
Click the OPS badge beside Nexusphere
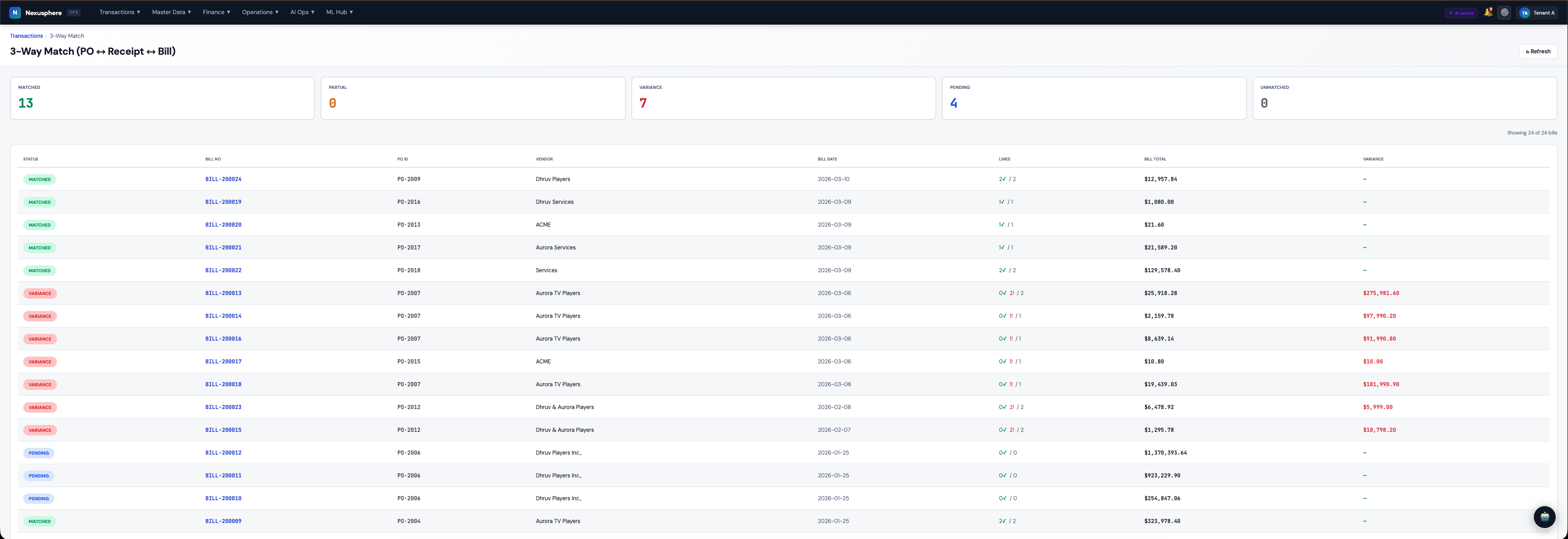(x=74, y=12)
